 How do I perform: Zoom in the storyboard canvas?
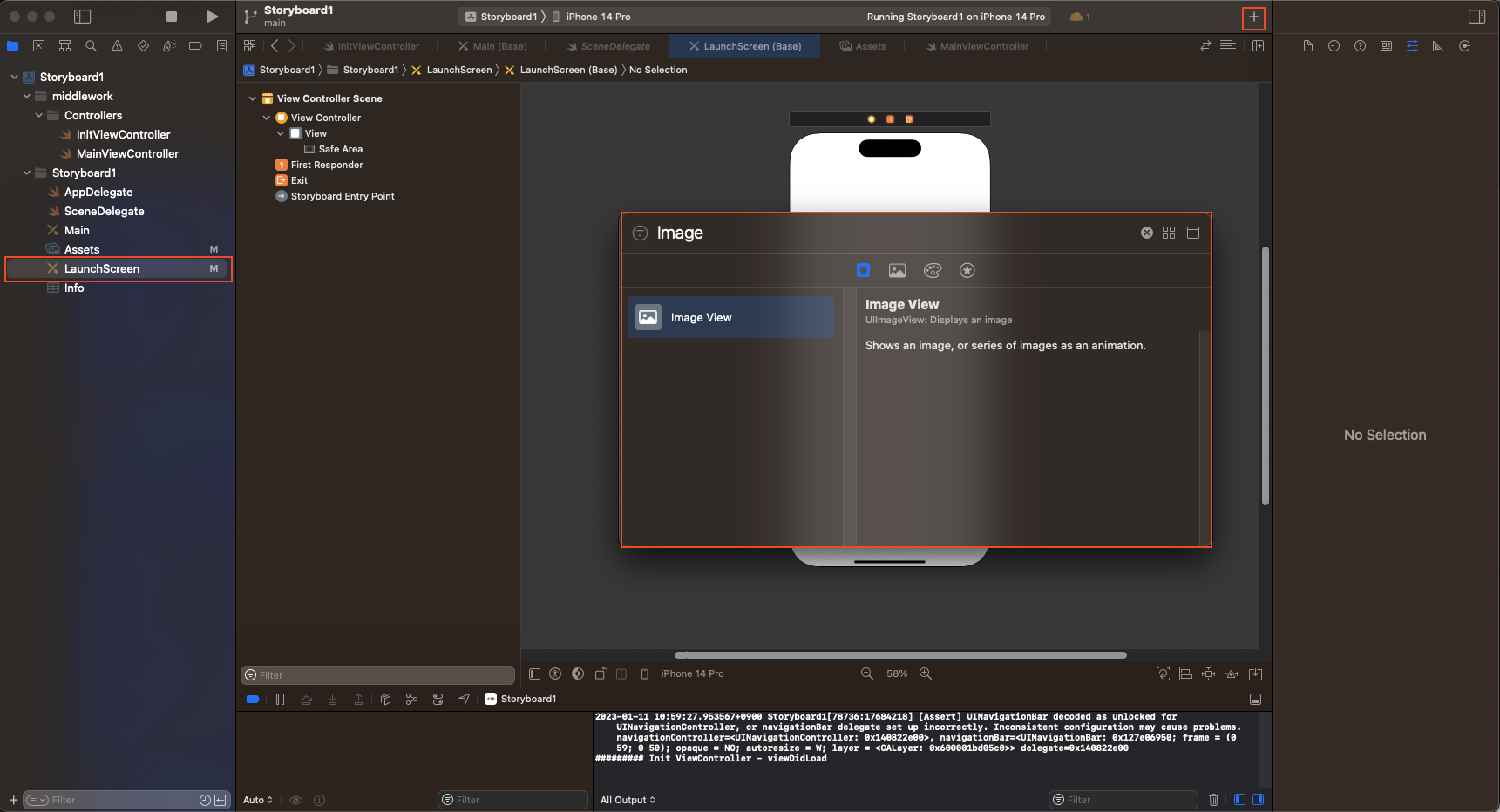(926, 673)
